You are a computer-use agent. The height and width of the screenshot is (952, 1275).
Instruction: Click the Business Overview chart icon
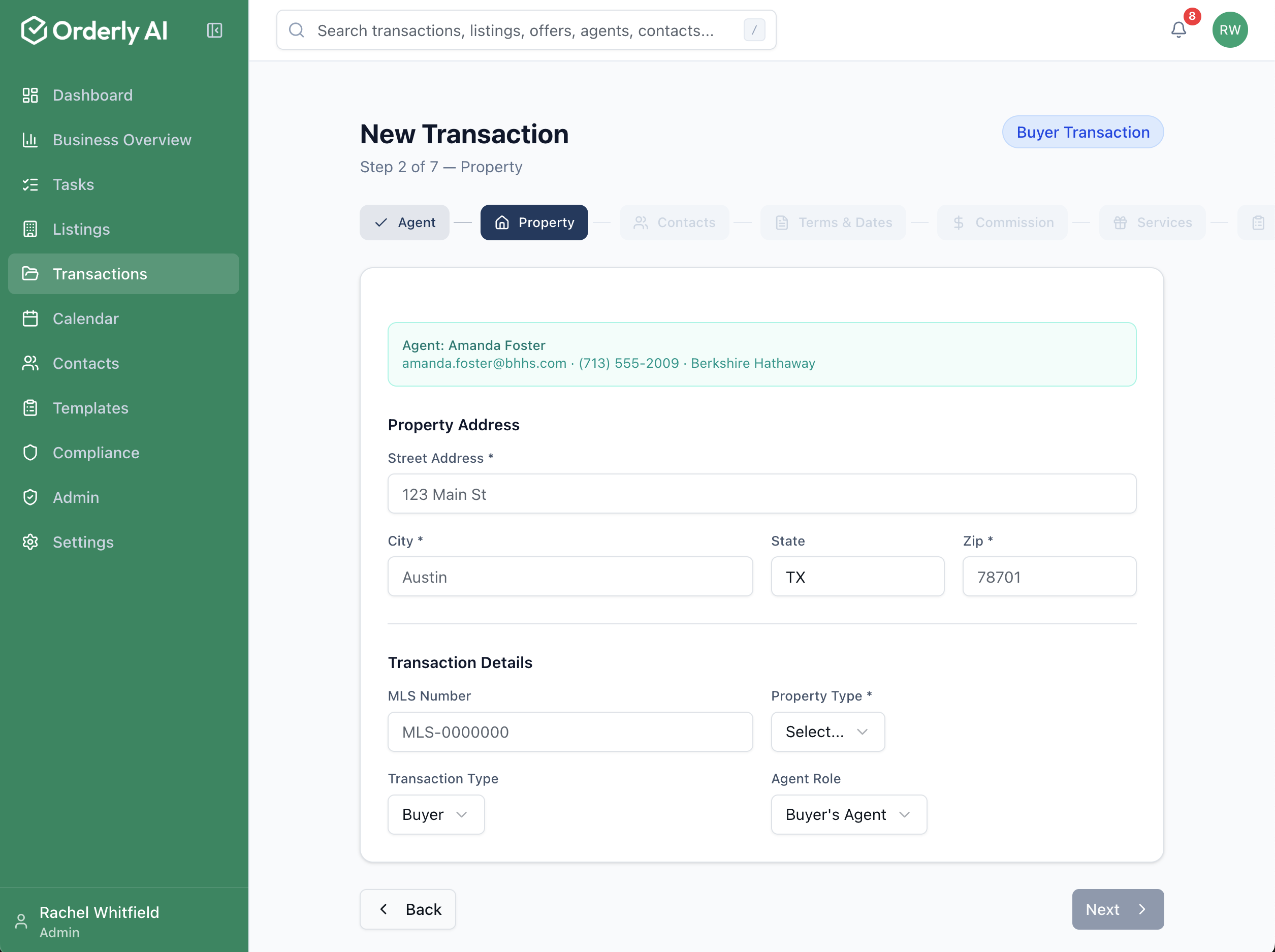pyautogui.click(x=30, y=140)
